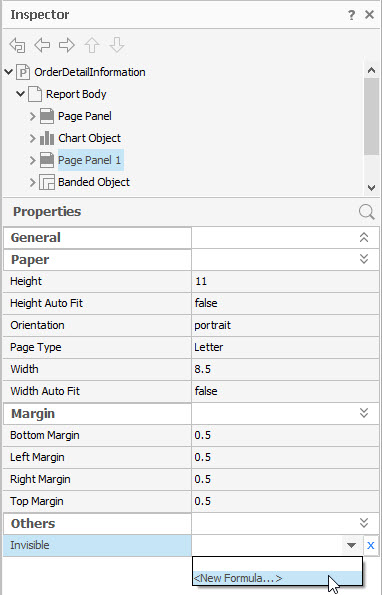Screen dimensions: 382x595
Task: Edit the Top Margin value
Action: [285, 501]
